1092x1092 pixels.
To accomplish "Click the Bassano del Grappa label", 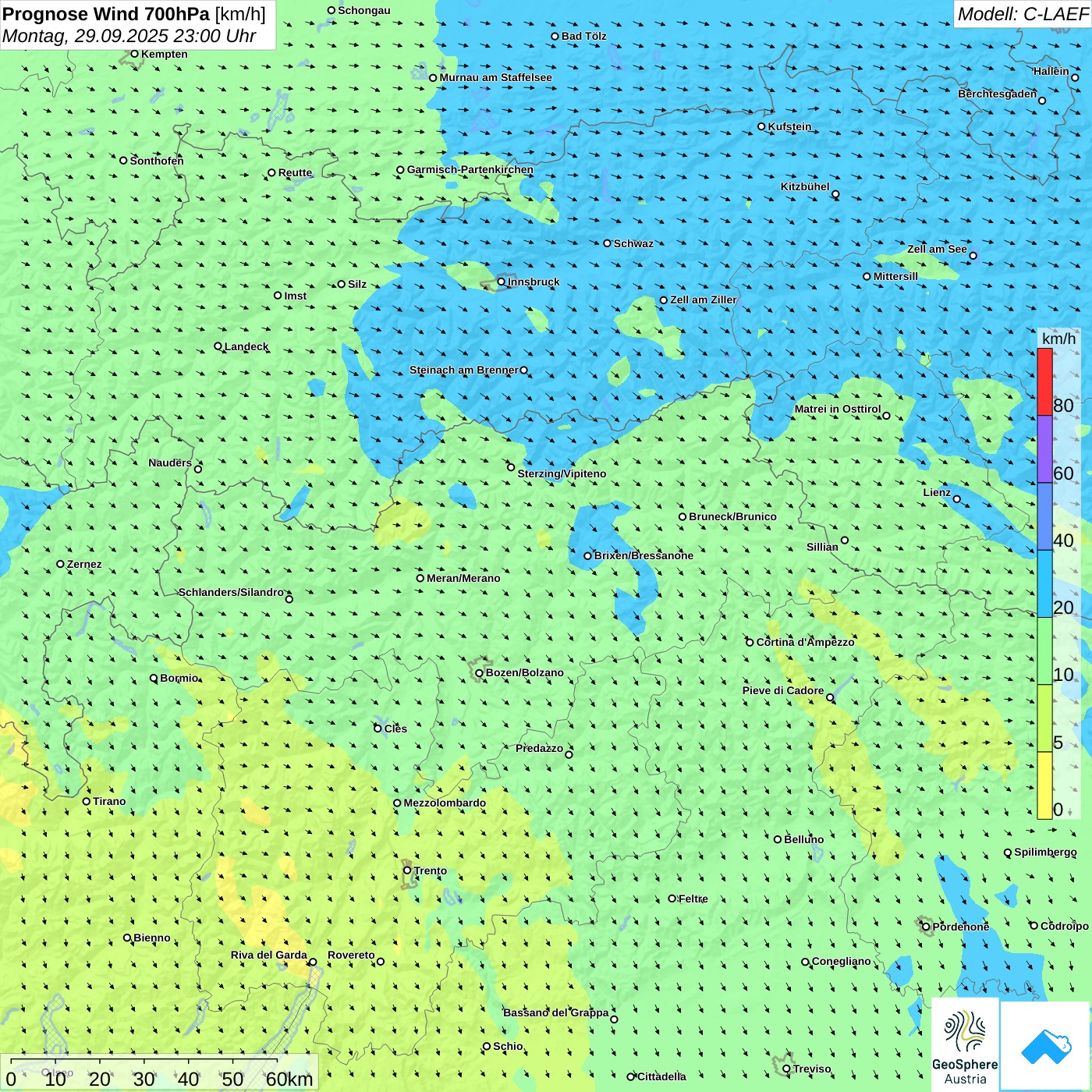I will click(556, 1012).
